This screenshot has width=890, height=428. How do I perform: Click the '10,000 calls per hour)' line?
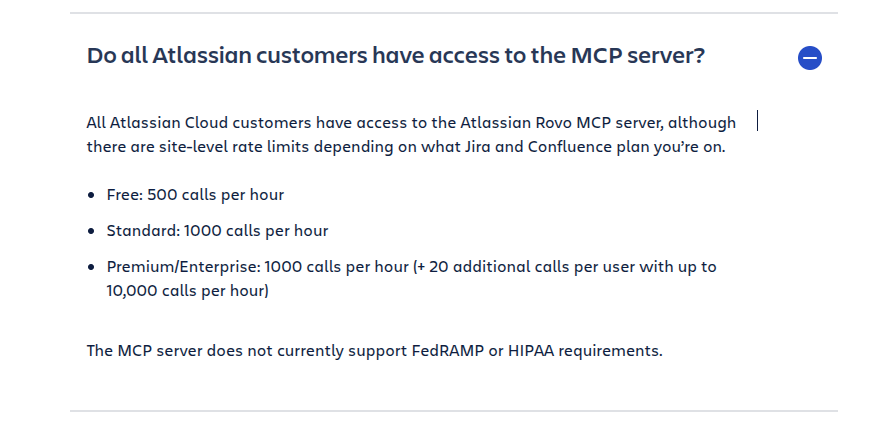point(187,291)
